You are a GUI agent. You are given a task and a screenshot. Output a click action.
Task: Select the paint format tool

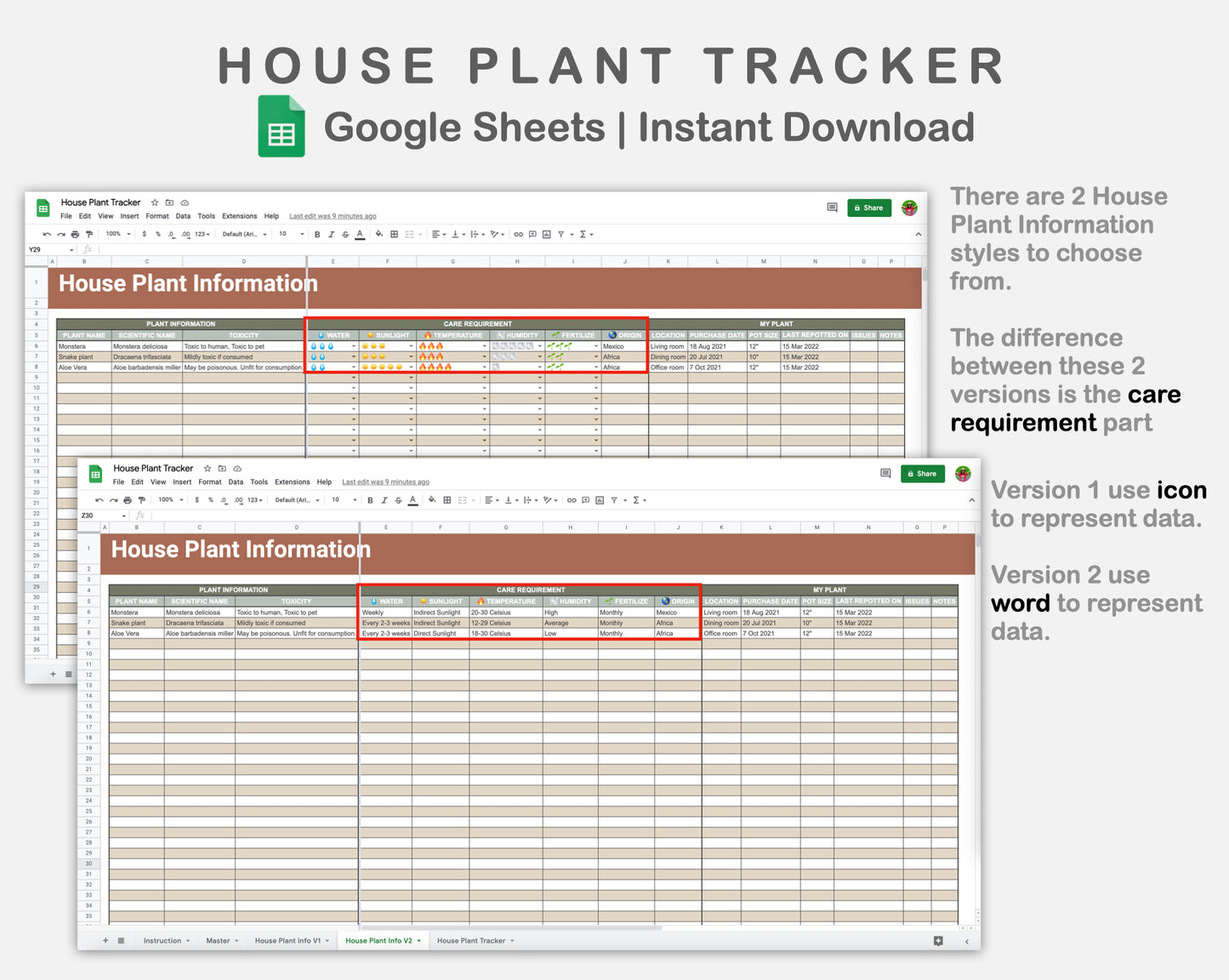point(140,500)
